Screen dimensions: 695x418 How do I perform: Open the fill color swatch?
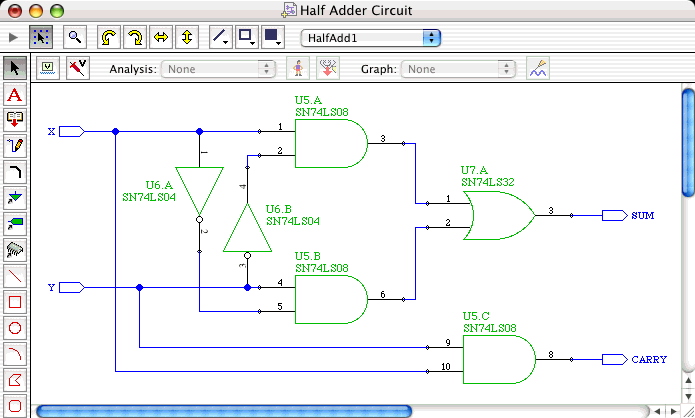coord(273,37)
